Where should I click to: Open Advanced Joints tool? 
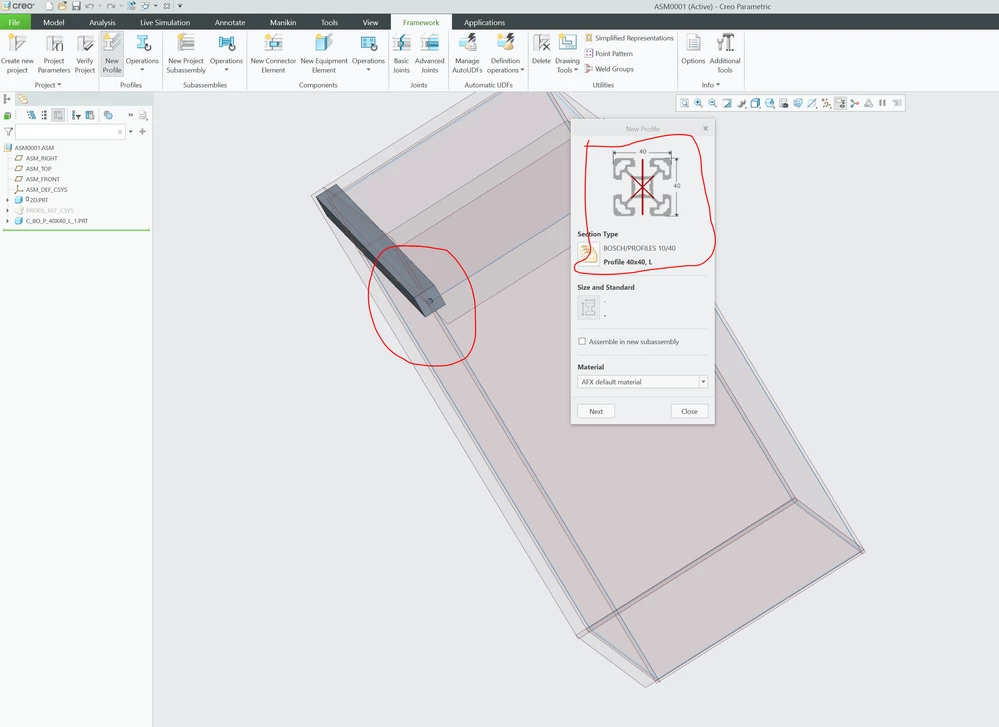429,54
